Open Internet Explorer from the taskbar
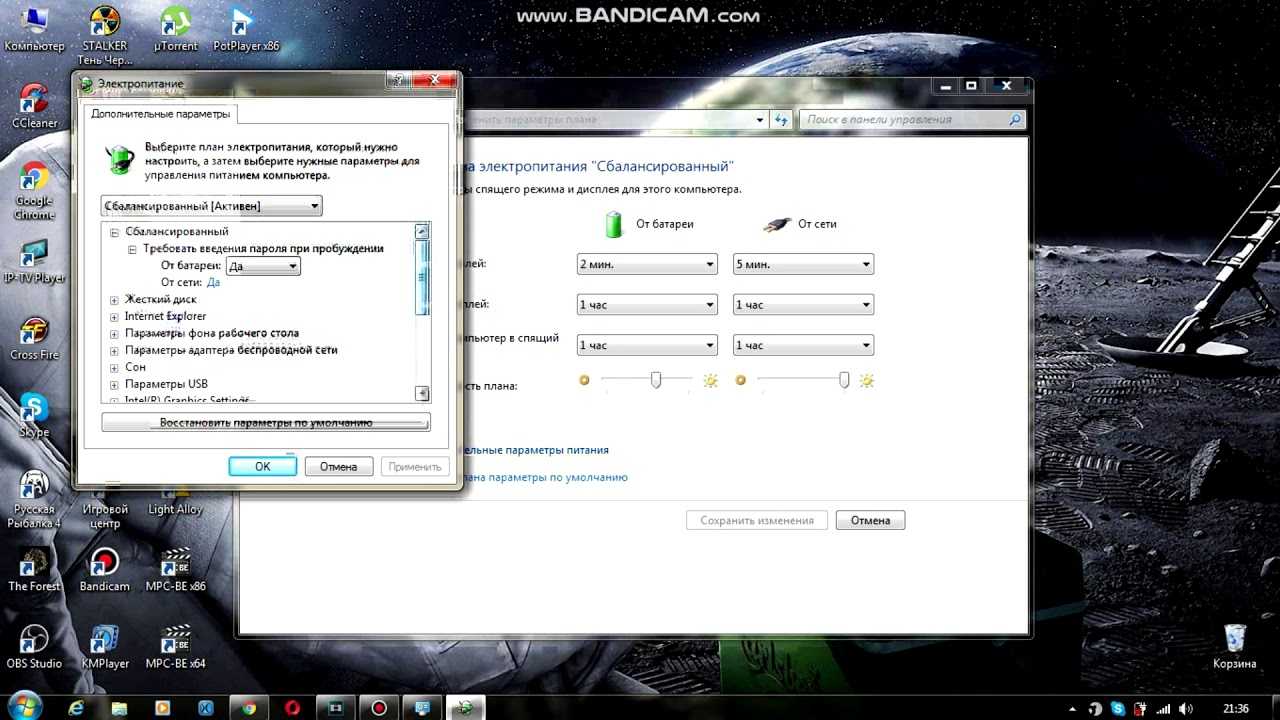The height and width of the screenshot is (720, 1280). click(x=76, y=707)
